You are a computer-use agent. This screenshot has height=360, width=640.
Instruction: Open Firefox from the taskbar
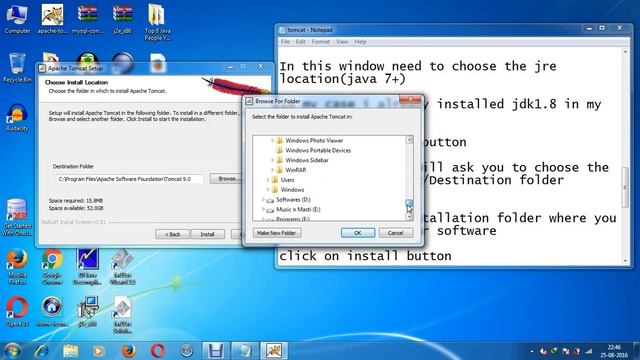128,351
